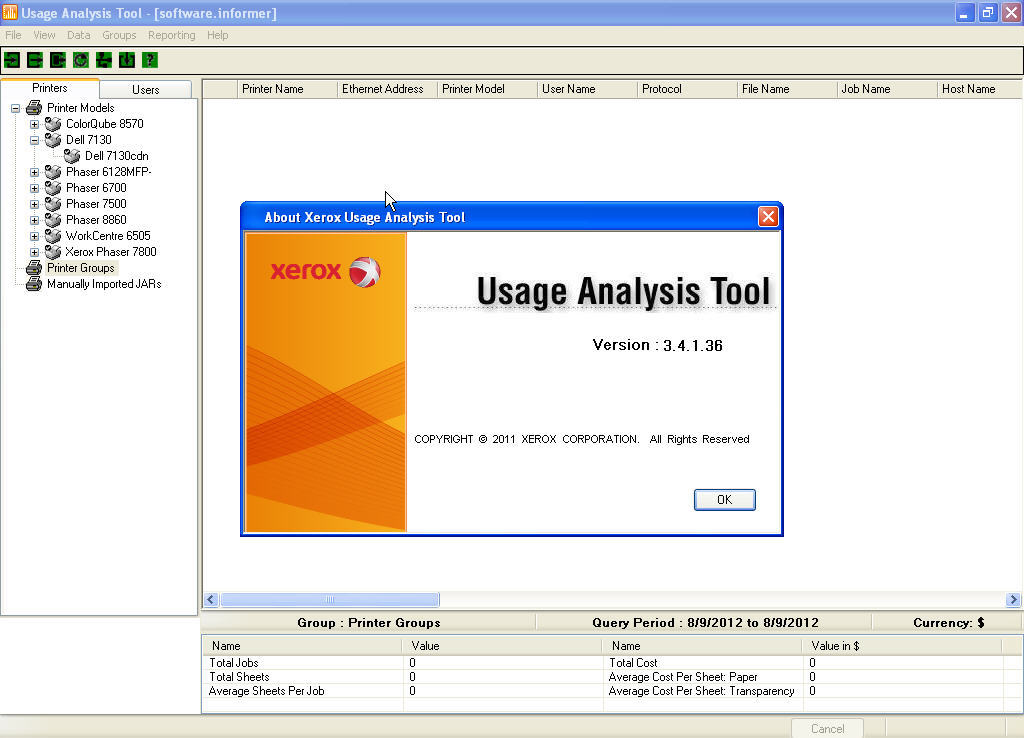Click the scroll left arrow of table
Screen dimensions: 1024x738
[x=211, y=600]
